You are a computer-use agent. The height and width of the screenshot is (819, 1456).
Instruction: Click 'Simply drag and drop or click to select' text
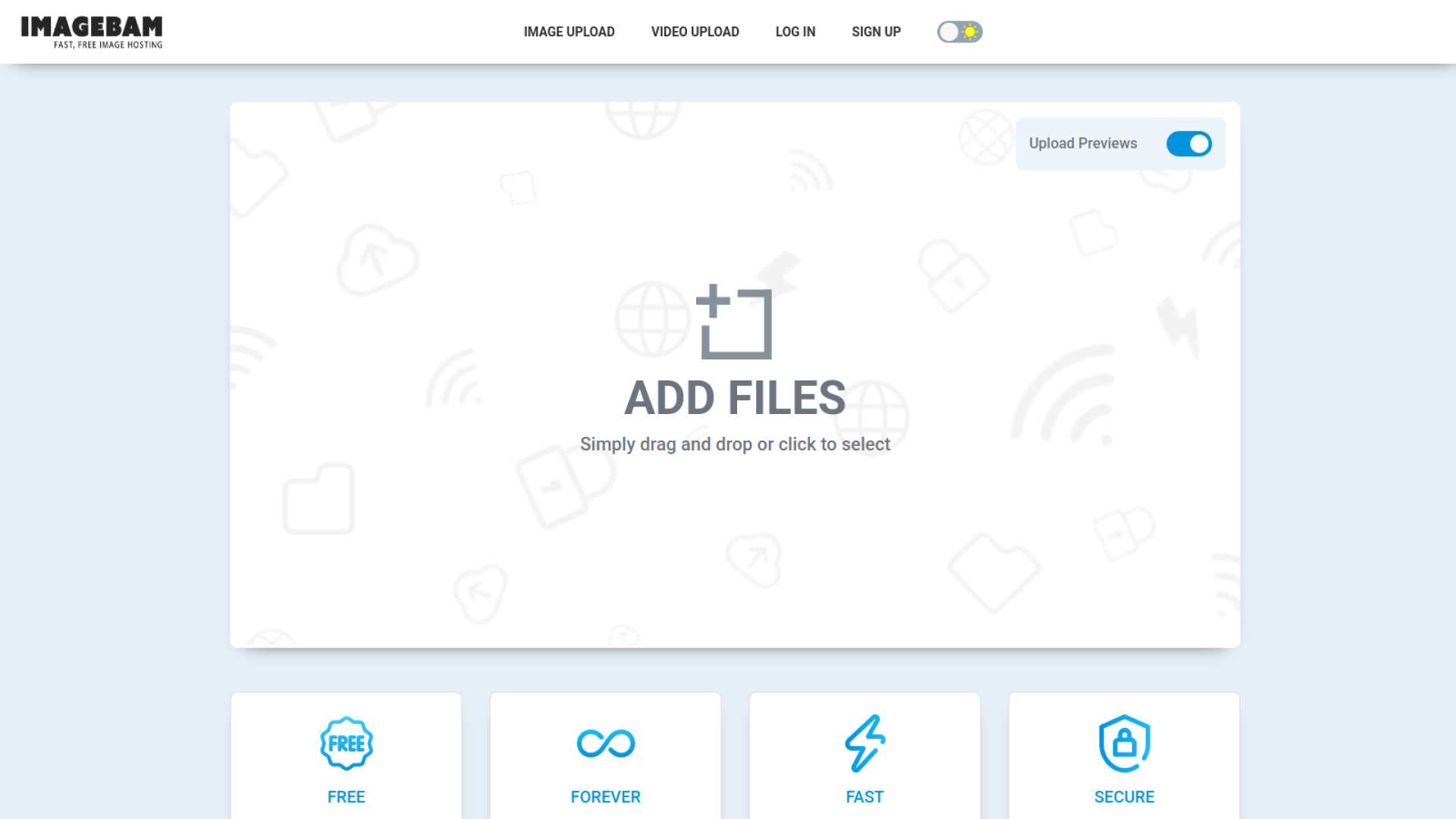coord(734,444)
